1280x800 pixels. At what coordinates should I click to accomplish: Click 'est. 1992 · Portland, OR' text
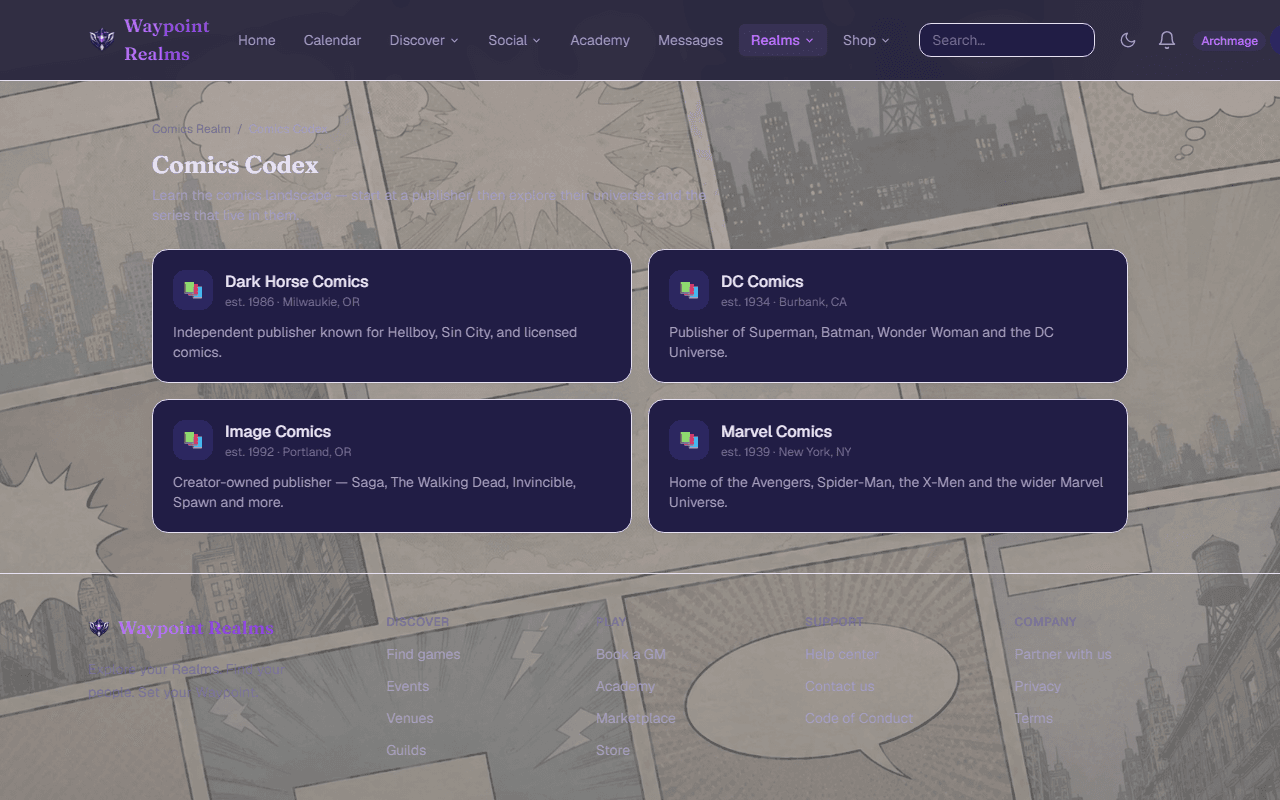pos(288,452)
